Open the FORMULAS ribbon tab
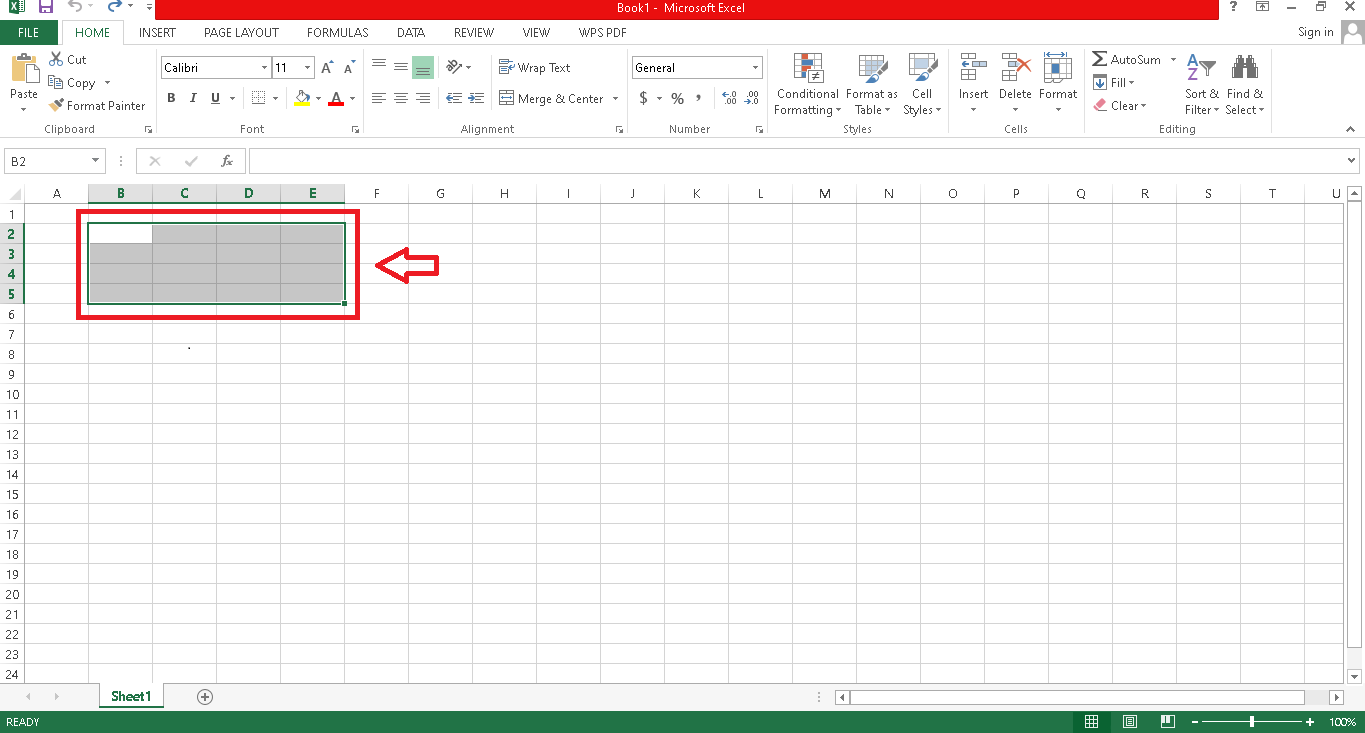 [337, 33]
